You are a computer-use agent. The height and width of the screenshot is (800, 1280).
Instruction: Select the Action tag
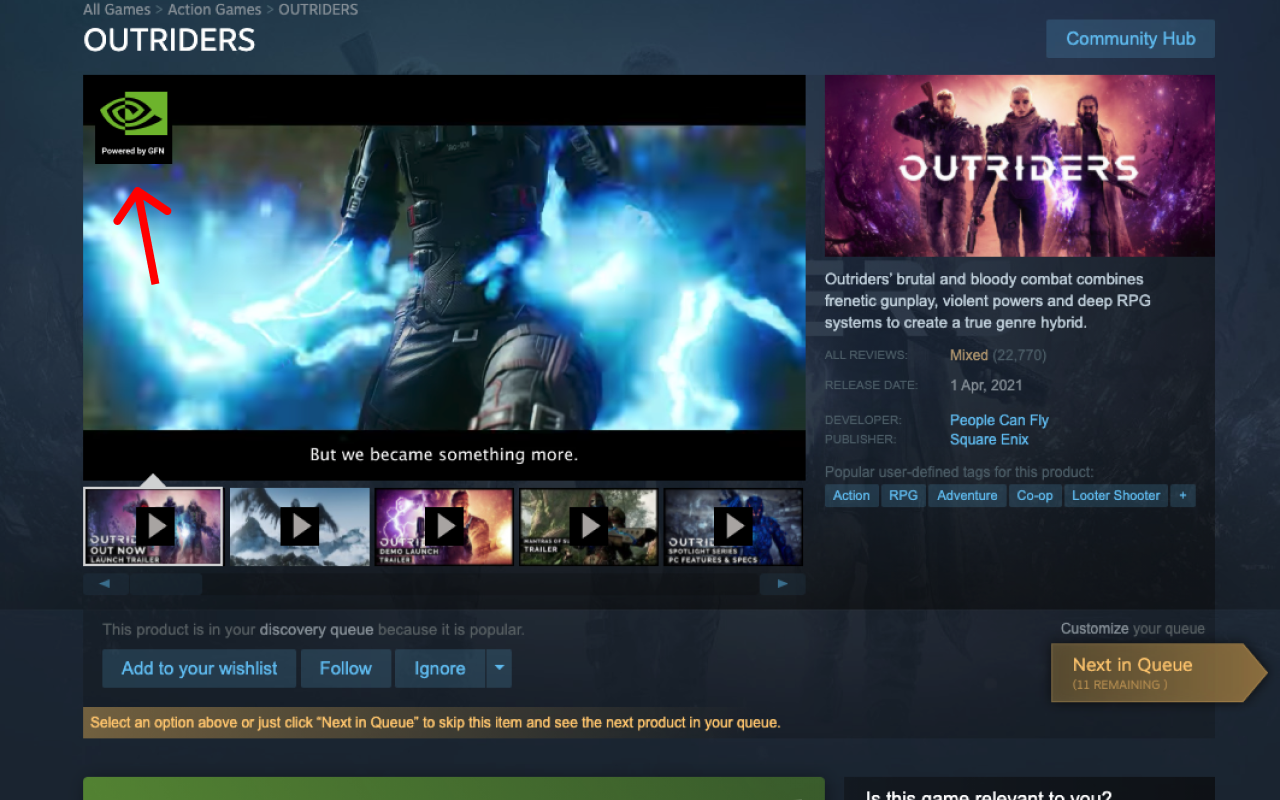click(x=851, y=495)
